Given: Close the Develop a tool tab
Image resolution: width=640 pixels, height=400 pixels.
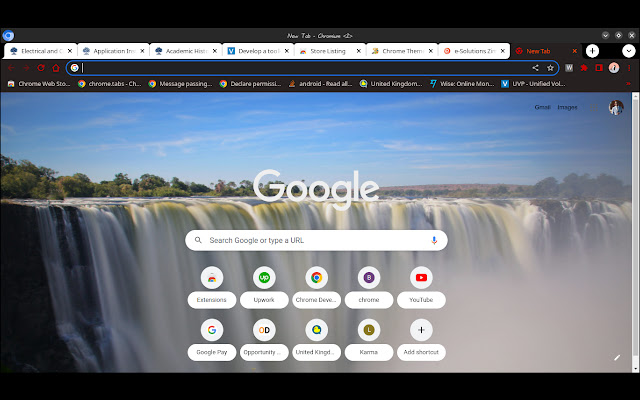Looking at the screenshot, I should [x=287, y=51].
